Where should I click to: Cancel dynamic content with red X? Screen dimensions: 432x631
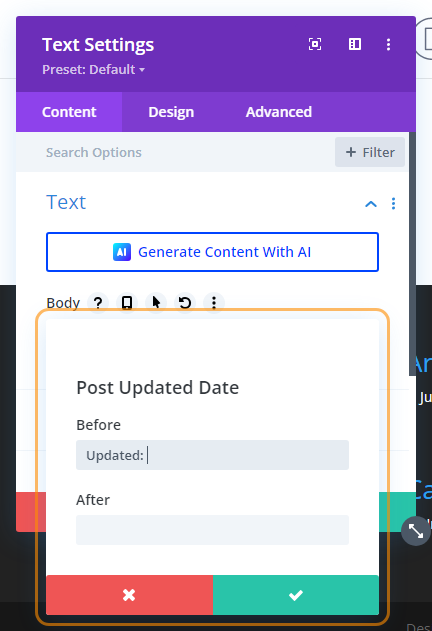coord(129,595)
